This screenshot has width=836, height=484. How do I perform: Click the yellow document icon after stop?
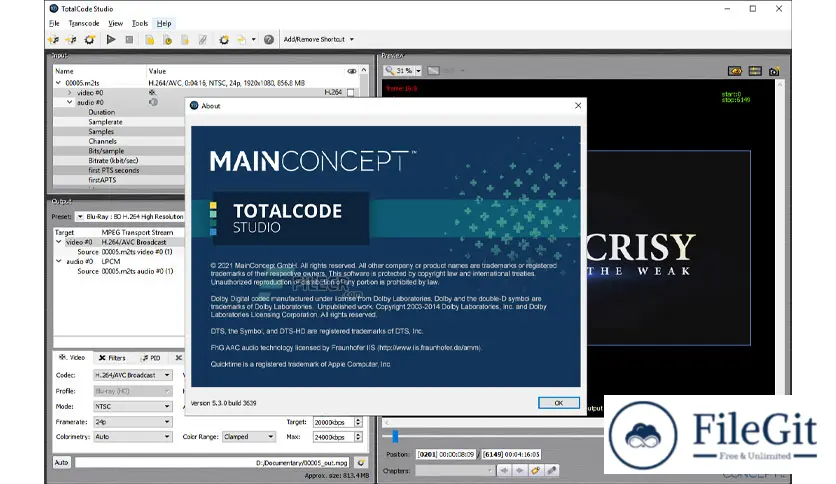pyautogui.click(x=150, y=40)
